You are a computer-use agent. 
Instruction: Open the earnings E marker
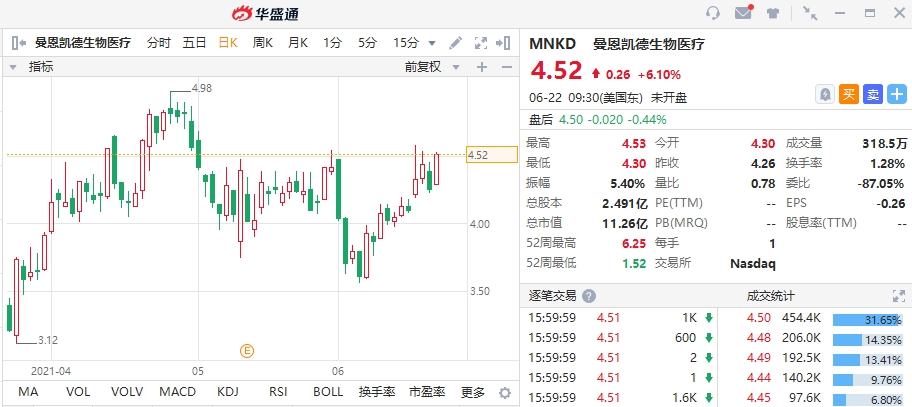247,351
